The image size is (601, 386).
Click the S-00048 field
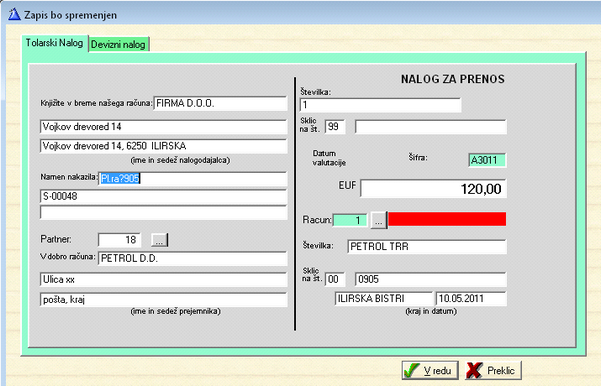164,197
